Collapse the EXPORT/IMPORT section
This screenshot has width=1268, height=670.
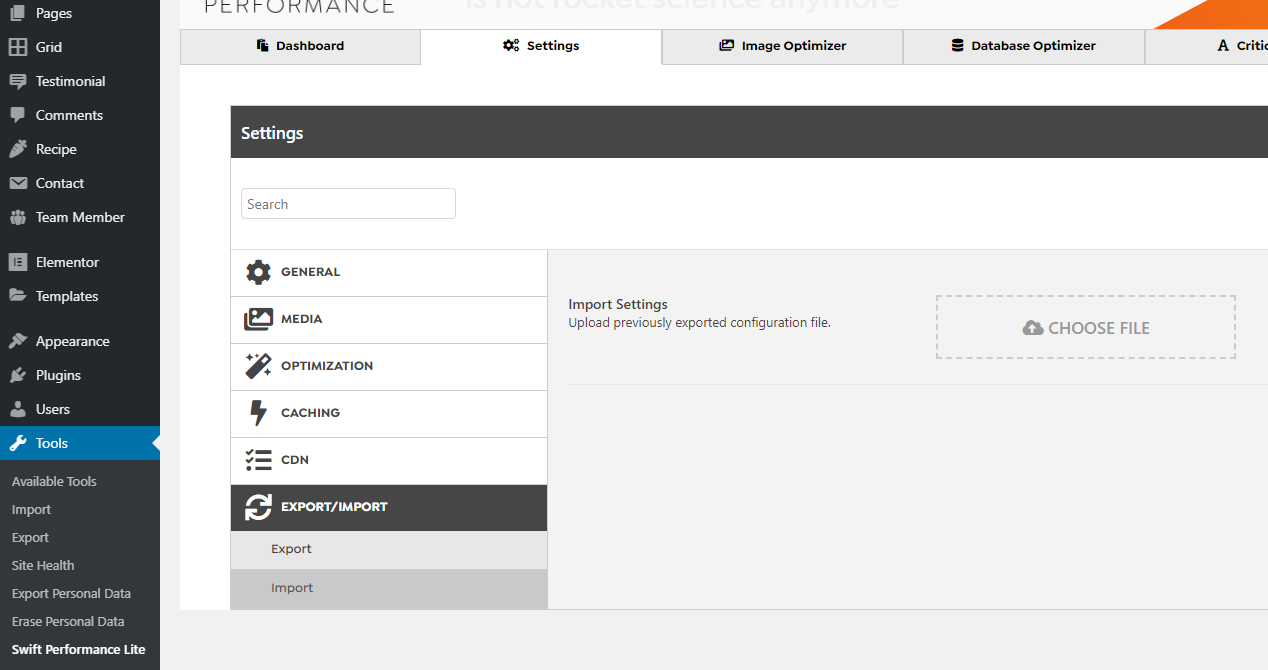point(389,508)
